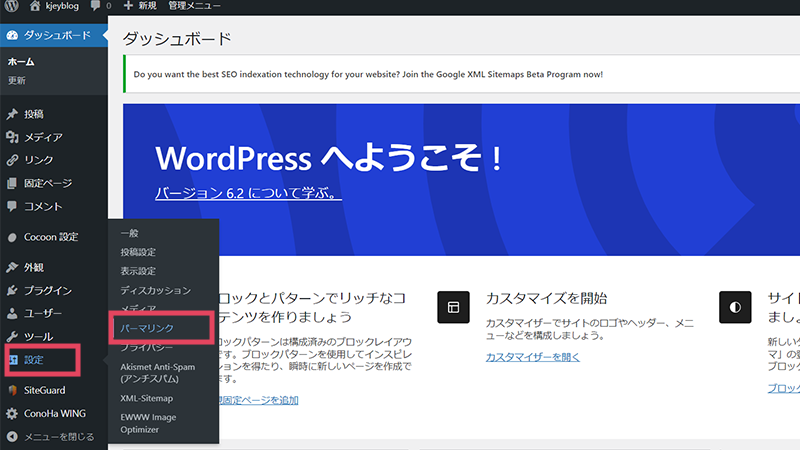
Task: Click the コメント speech bubble icon
Action: tap(12, 206)
